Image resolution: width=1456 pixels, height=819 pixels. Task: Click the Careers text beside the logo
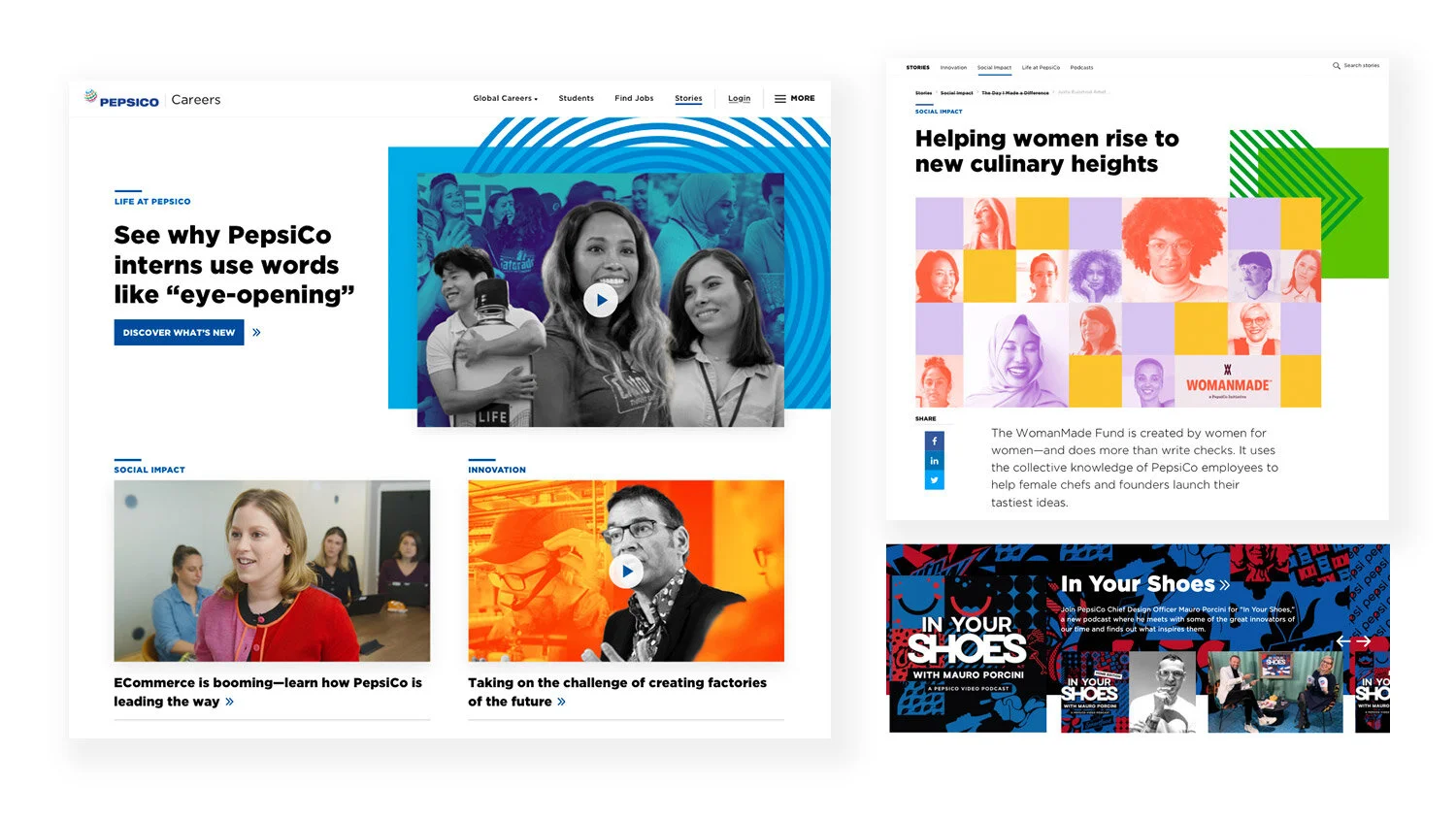click(196, 99)
